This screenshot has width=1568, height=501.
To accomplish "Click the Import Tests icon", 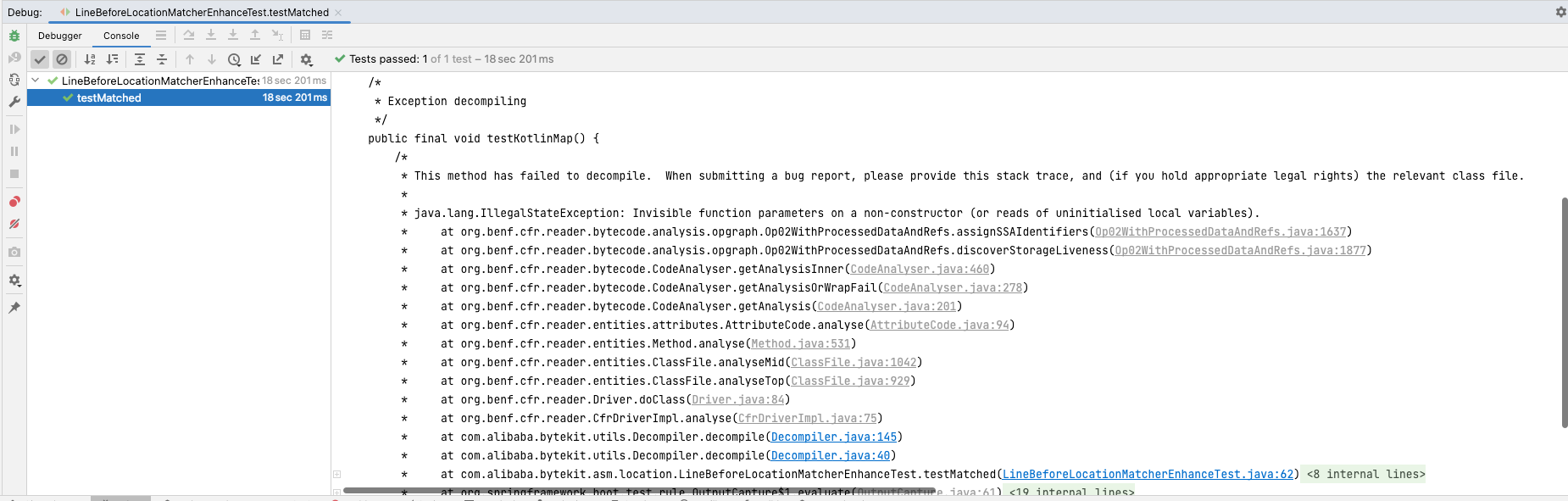I will coord(256,59).
